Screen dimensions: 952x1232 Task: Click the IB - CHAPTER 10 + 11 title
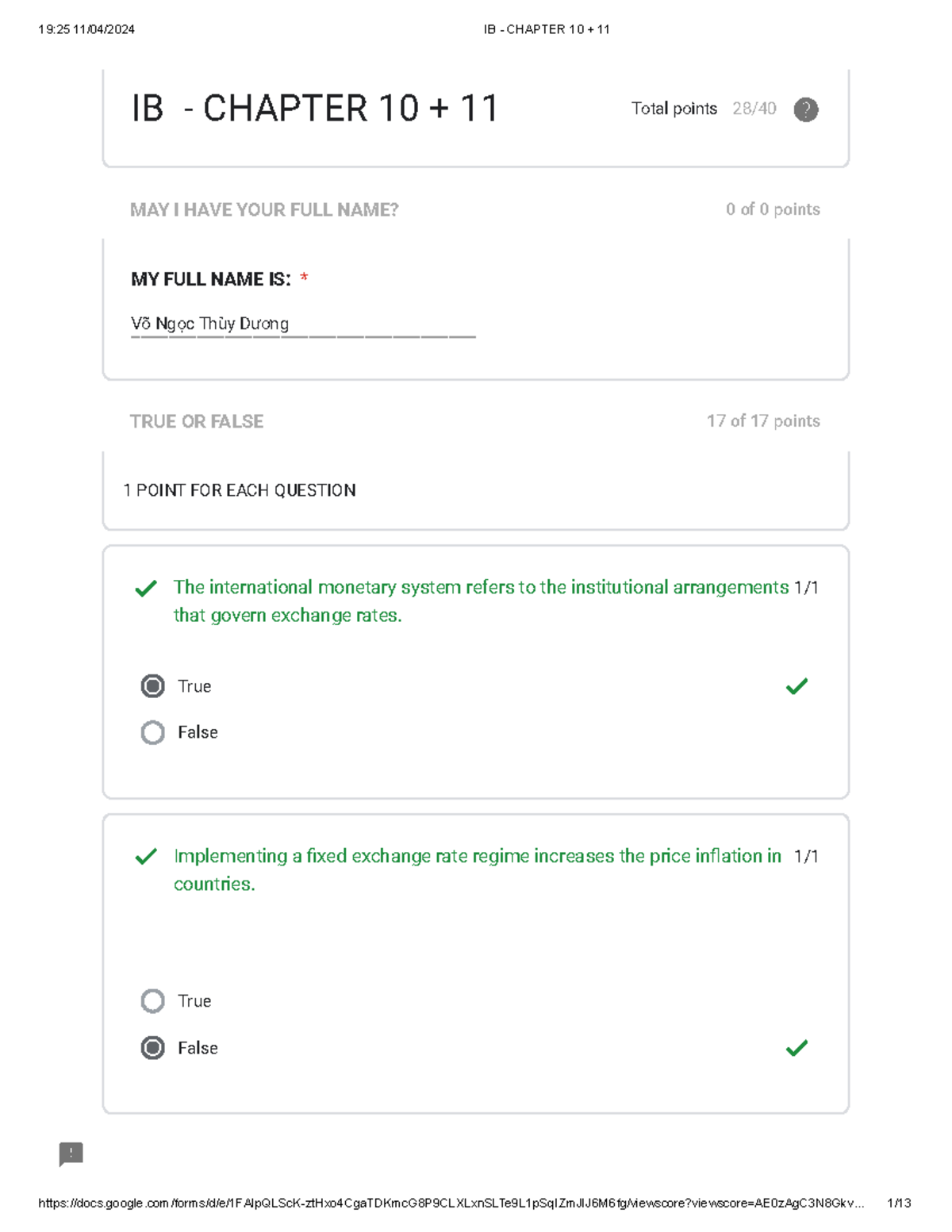(315, 108)
